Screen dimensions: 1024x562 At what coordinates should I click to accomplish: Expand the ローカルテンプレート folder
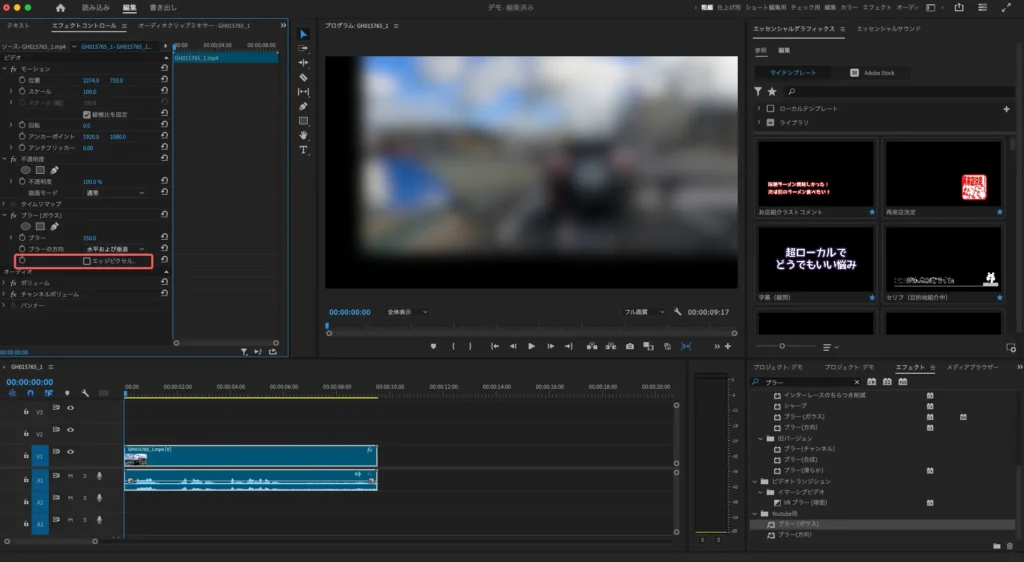759,108
